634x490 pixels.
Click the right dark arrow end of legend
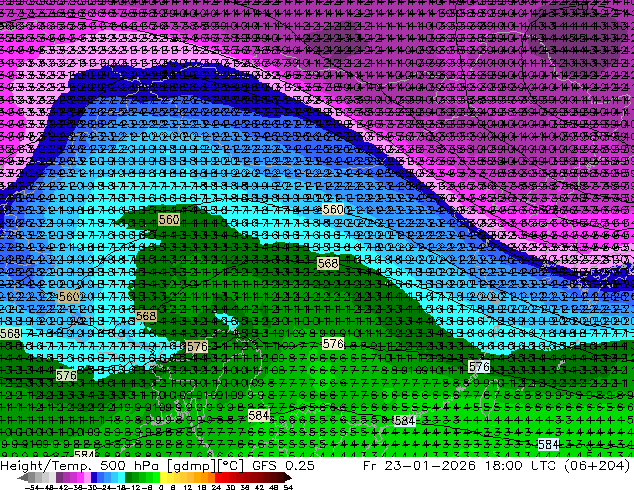click(288, 478)
